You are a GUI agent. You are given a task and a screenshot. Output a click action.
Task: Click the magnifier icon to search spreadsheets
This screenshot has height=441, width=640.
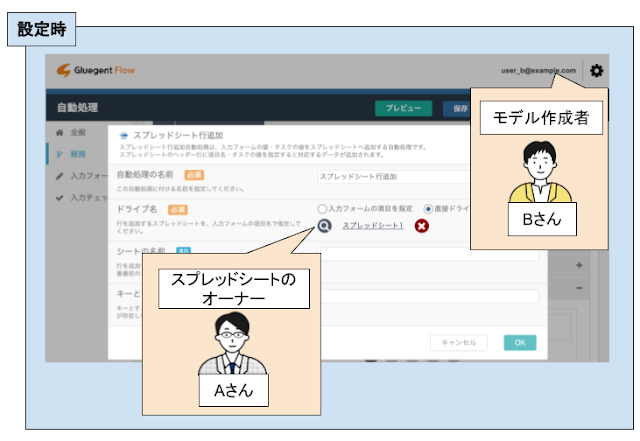[x=324, y=226]
